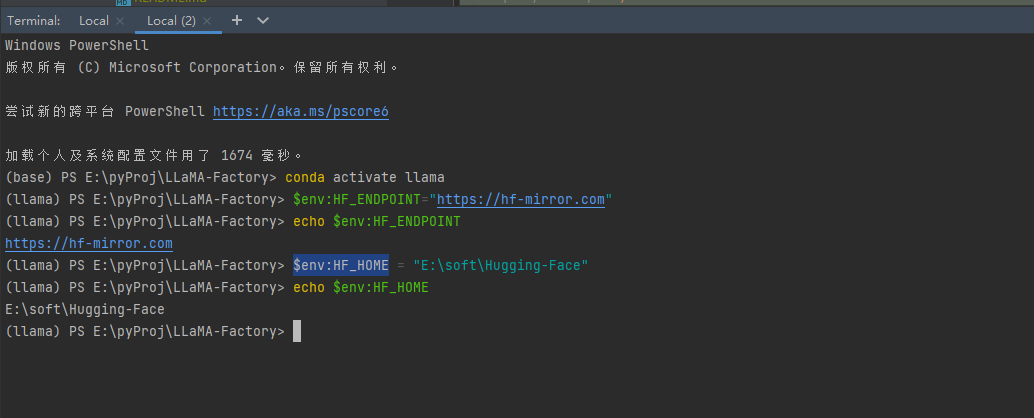Click the "E:\soft\Hugging-Face" quoted string
This screenshot has height=418, width=1034.
[x=501, y=265]
